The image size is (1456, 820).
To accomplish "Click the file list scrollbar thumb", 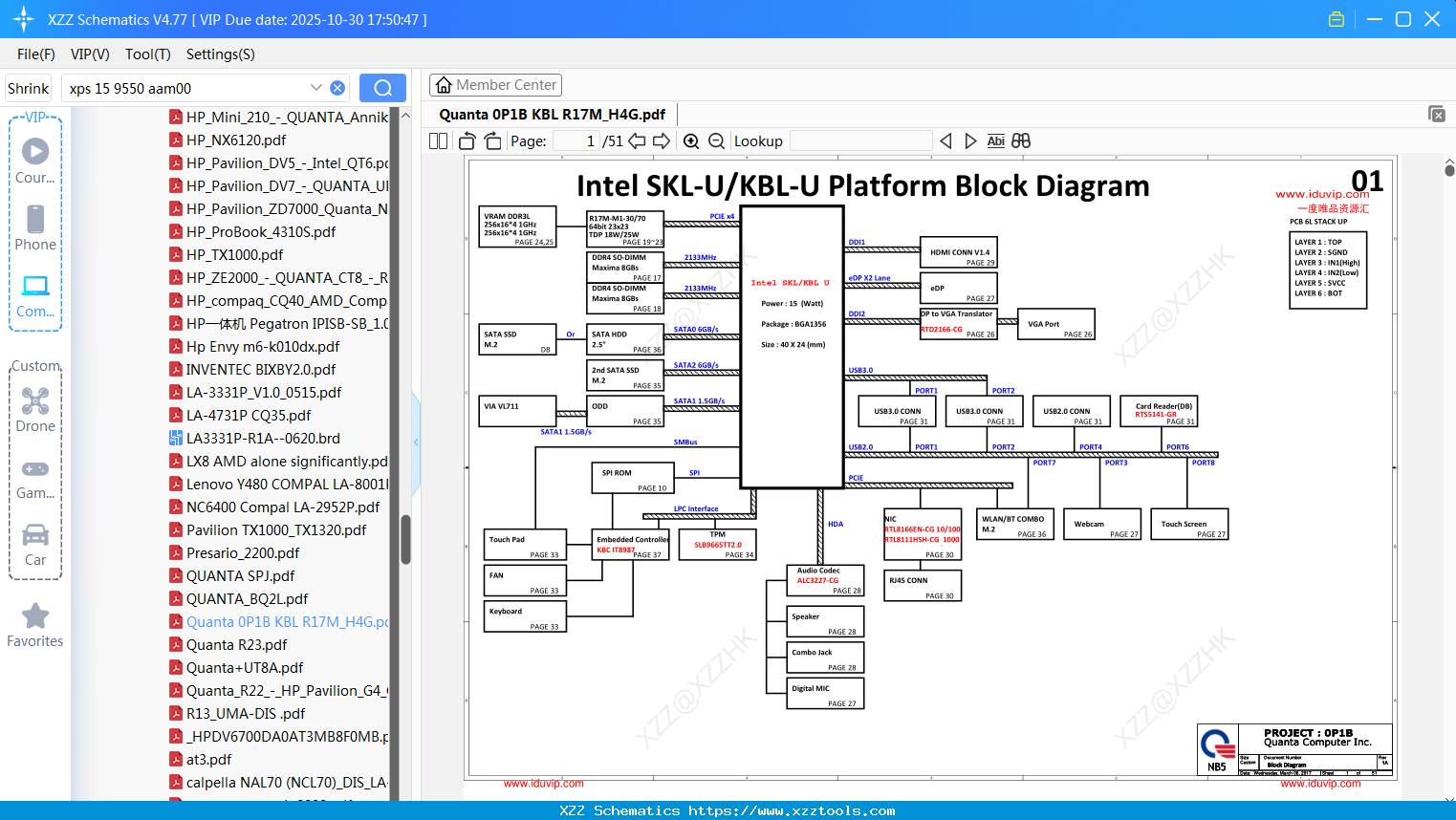I will pos(405,540).
